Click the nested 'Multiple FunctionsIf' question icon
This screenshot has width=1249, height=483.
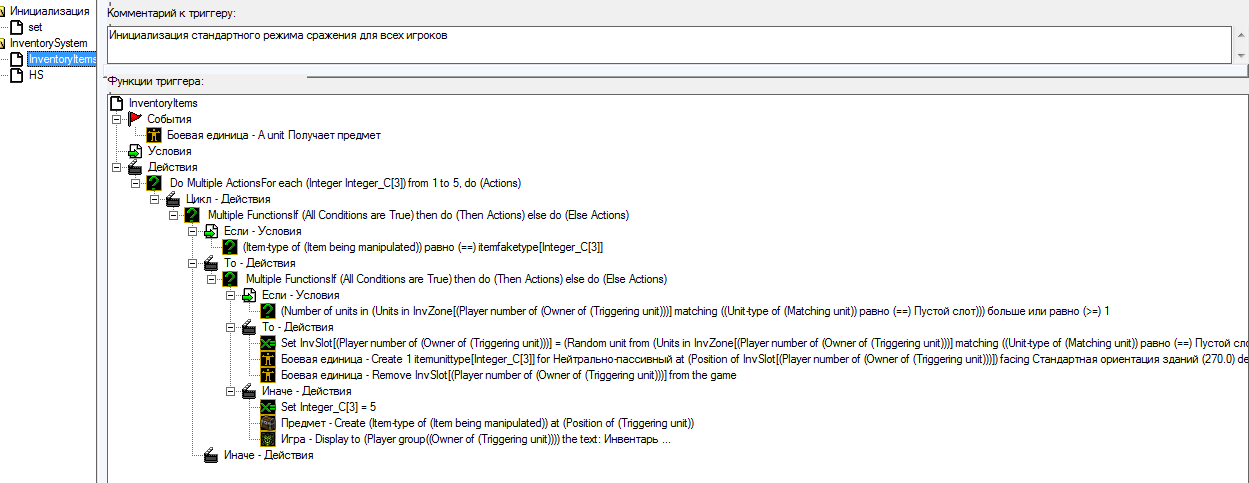[231, 279]
